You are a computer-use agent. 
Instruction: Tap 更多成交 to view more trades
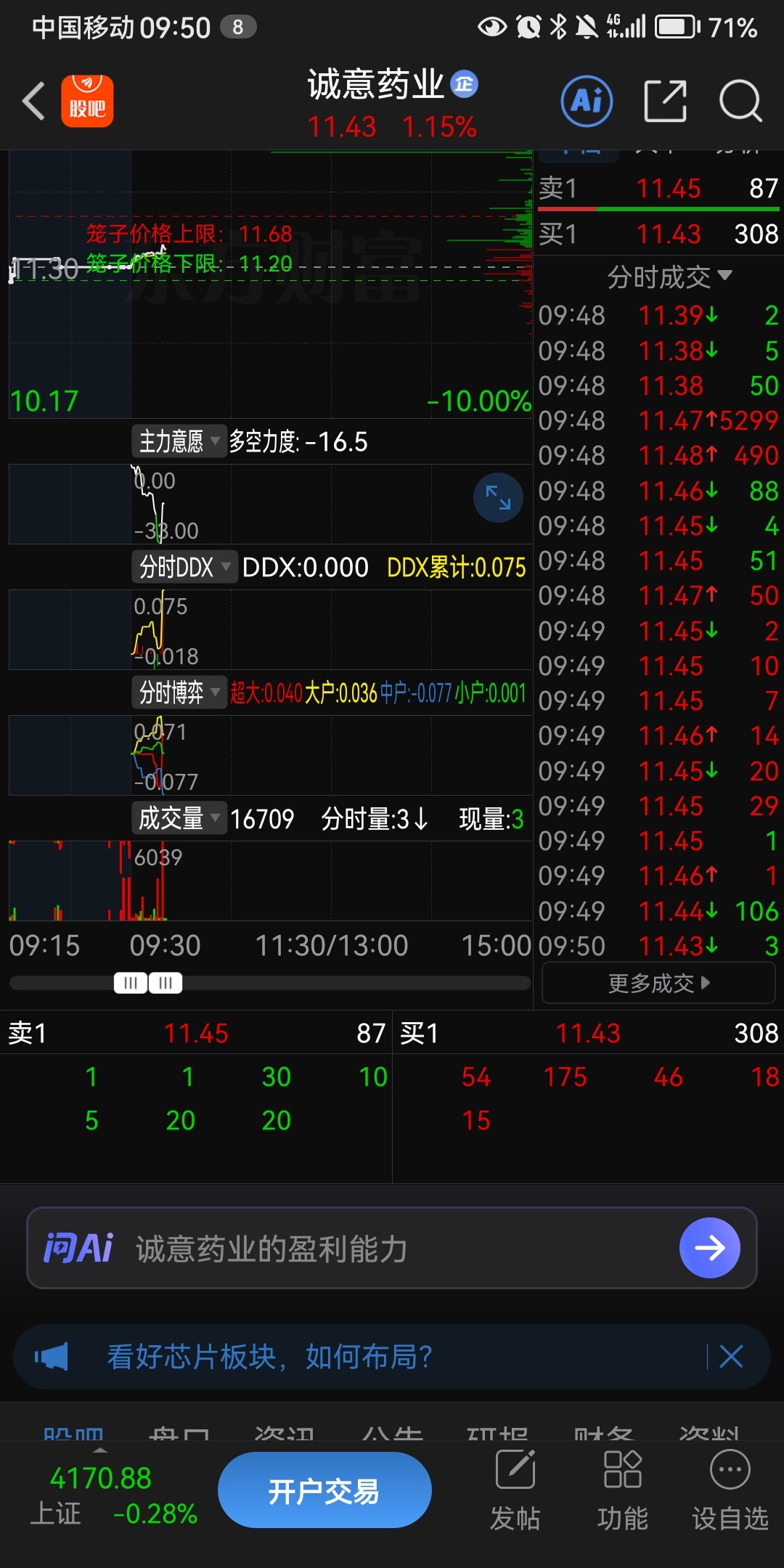point(658,983)
